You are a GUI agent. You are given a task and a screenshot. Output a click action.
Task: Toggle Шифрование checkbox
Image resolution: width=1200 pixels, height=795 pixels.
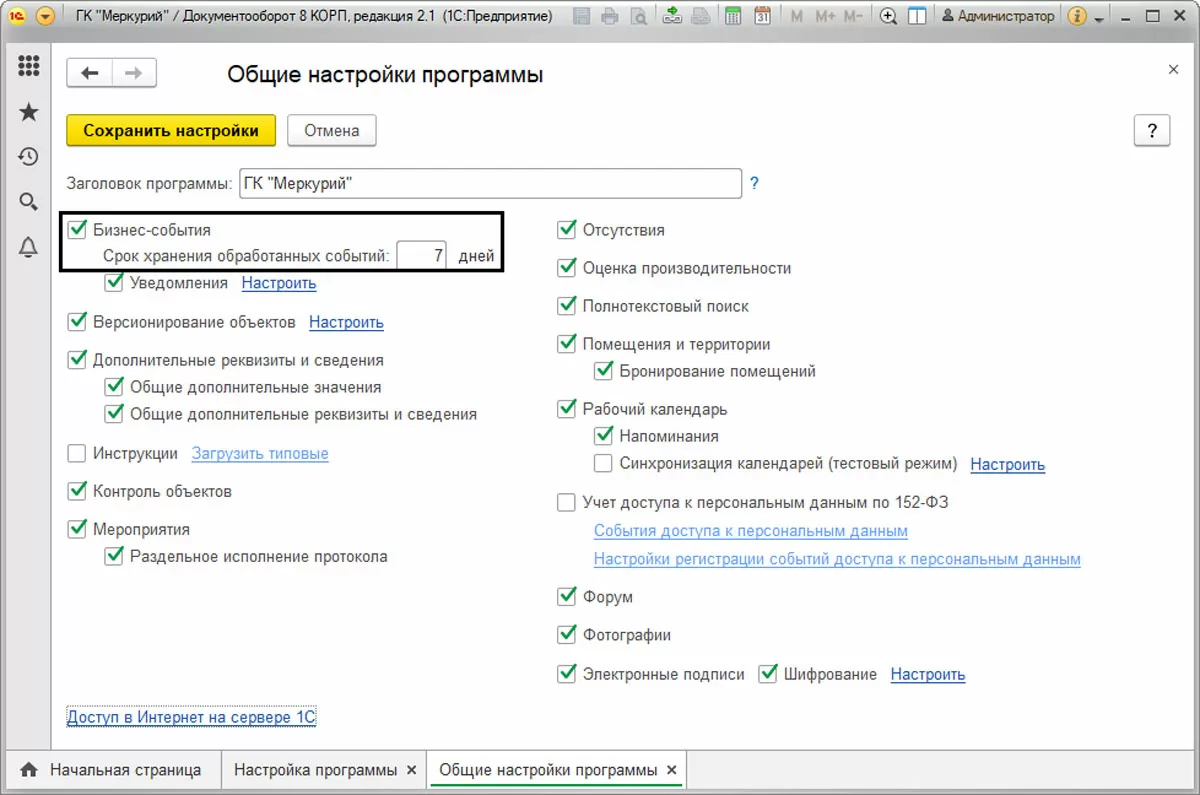click(768, 674)
